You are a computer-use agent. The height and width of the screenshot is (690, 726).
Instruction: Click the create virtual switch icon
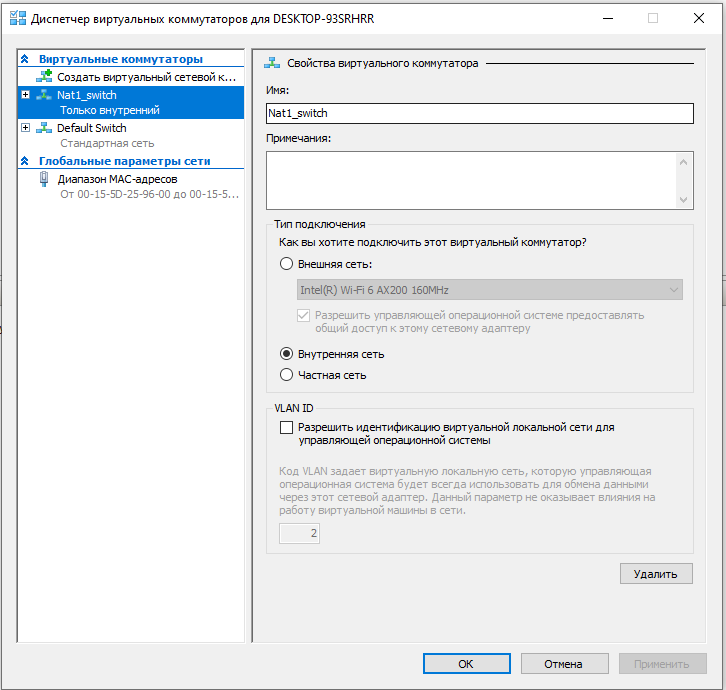click(x=44, y=76)
